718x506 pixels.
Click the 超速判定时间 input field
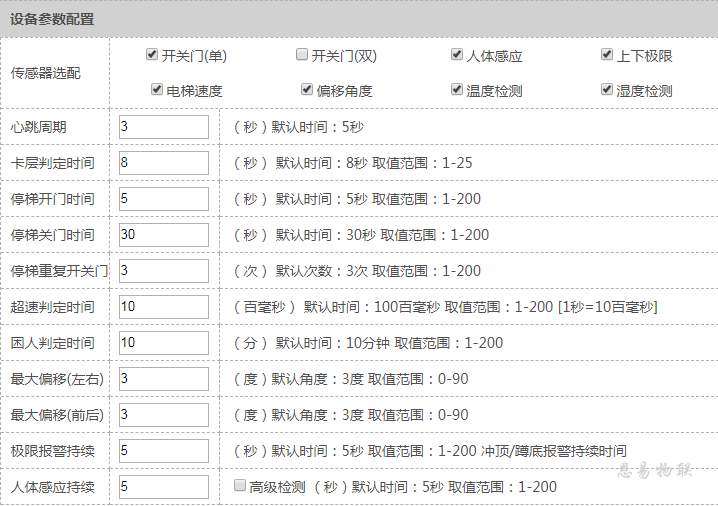pos(163,307)
